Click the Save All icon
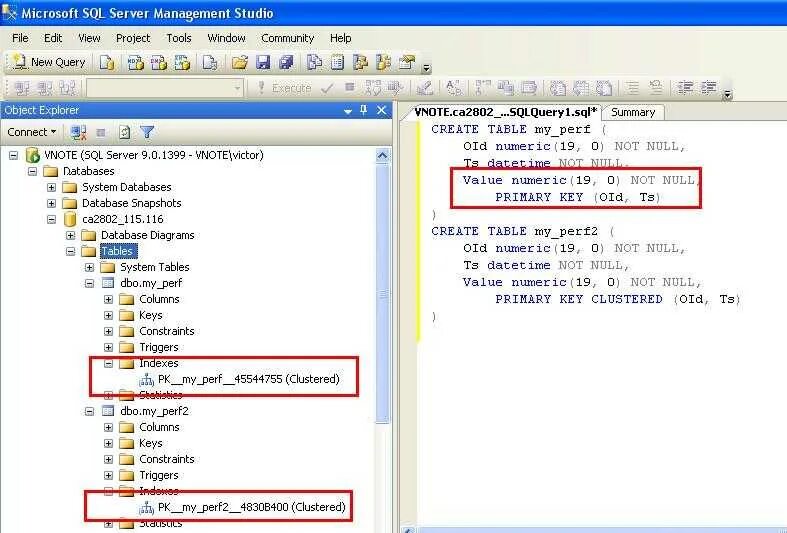 pyautogui.click(x=286, y=62)
